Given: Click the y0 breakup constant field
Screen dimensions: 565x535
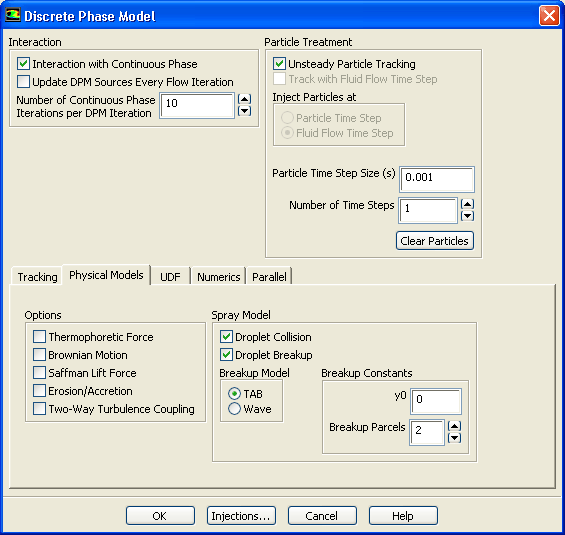Looking at the screenshot, I should coord(436,401).
